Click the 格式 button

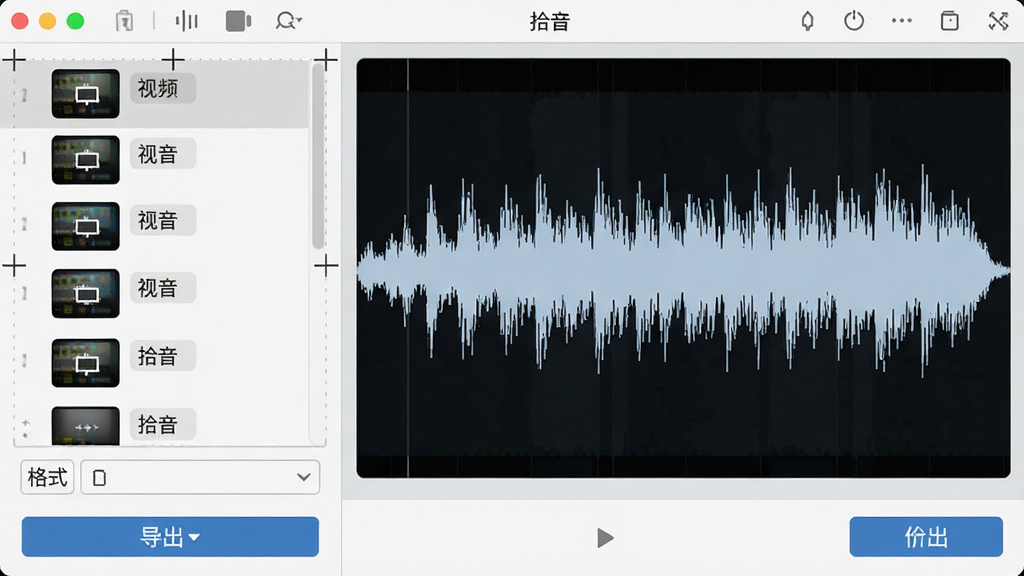click(x=47, y=477)
